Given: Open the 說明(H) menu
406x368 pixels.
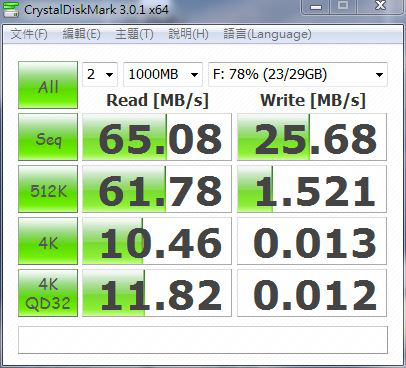Looking at the screenshot, I should coord(188,34).
